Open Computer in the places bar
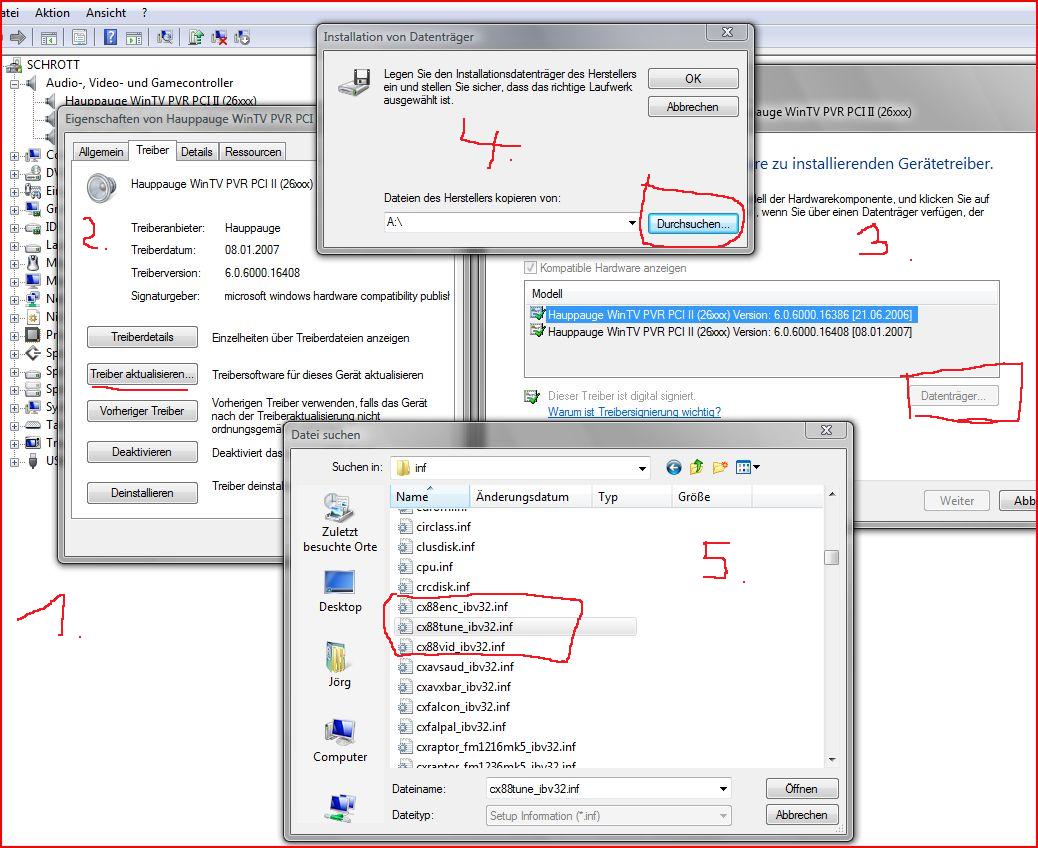1038x848 pixels. [x=340, y=741]
